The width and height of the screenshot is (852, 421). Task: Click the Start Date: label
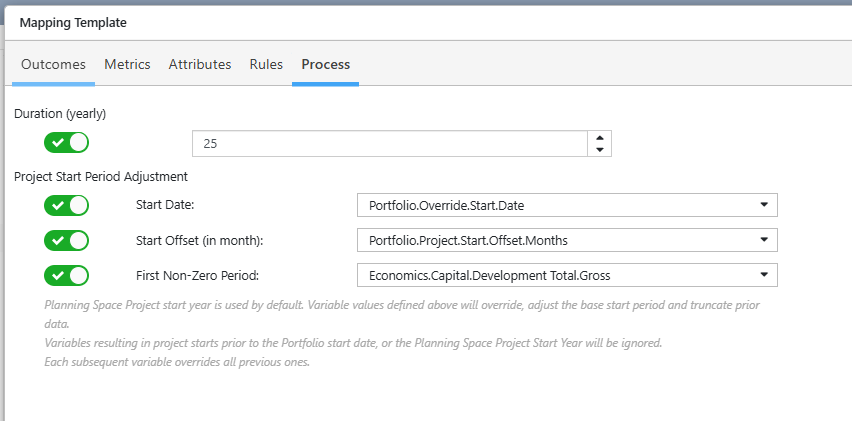(165, 205)
